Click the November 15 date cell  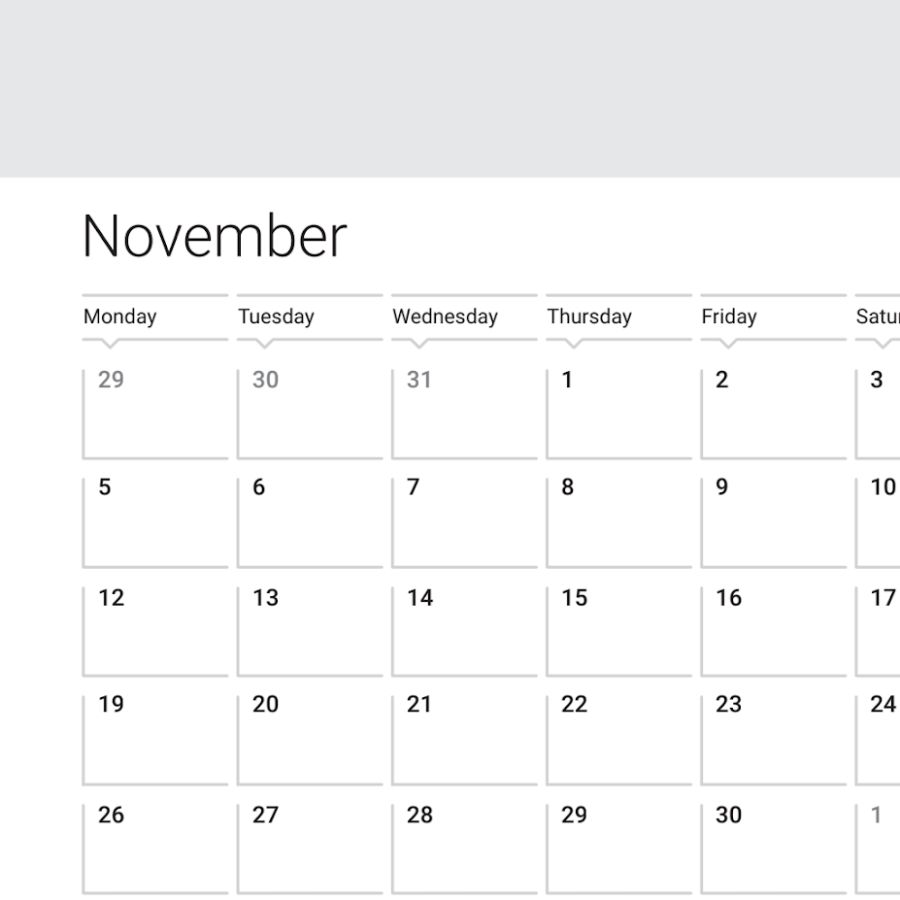[618, 631]
